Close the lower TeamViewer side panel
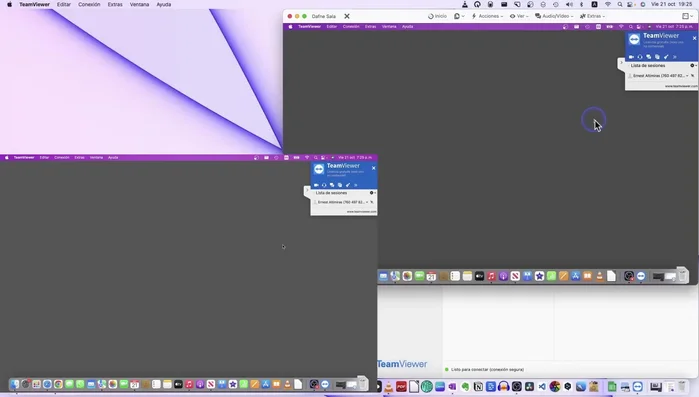 (374, 168)
